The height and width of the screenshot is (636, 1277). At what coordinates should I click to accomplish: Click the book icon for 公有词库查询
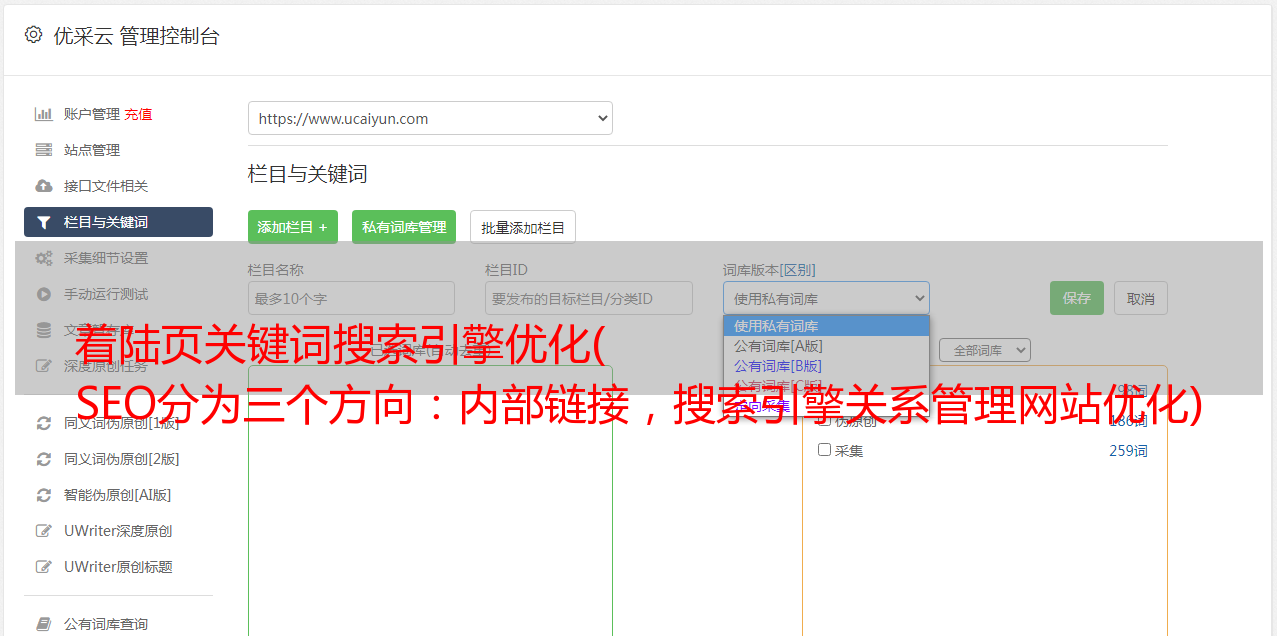coord(44,624)
